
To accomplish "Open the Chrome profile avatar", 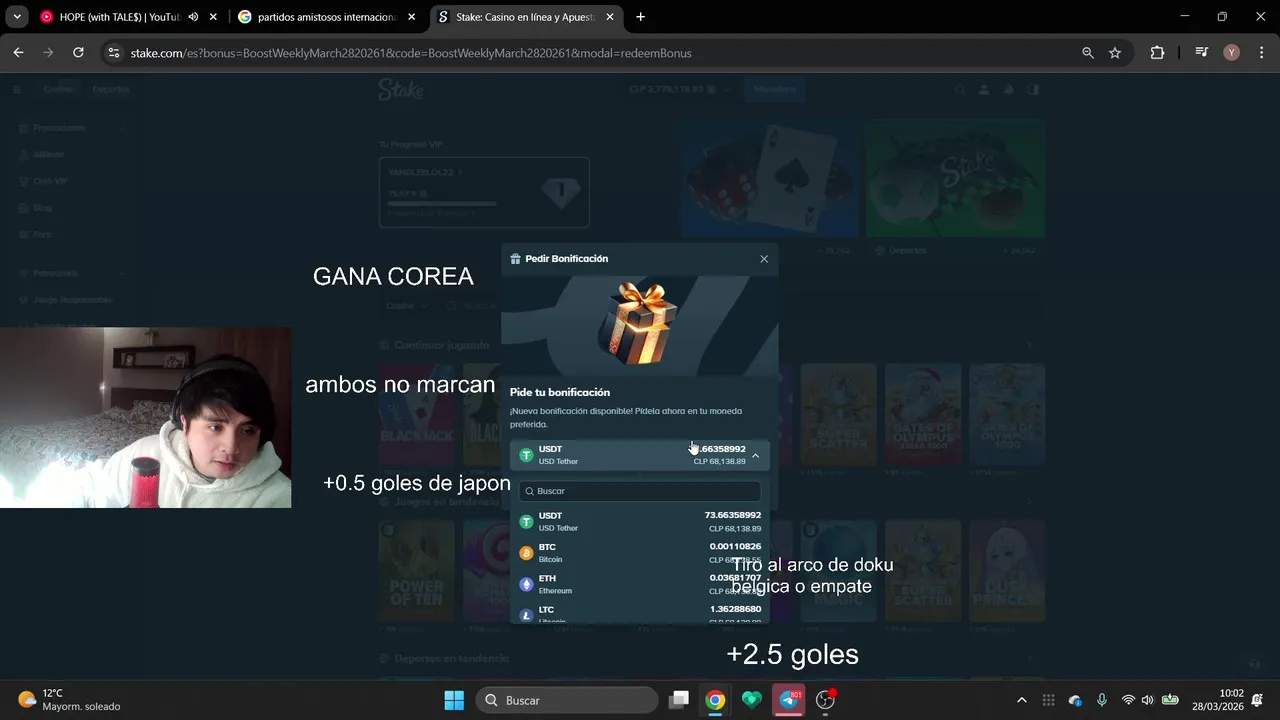I will pyautogui.click(x=1232, y=53).
